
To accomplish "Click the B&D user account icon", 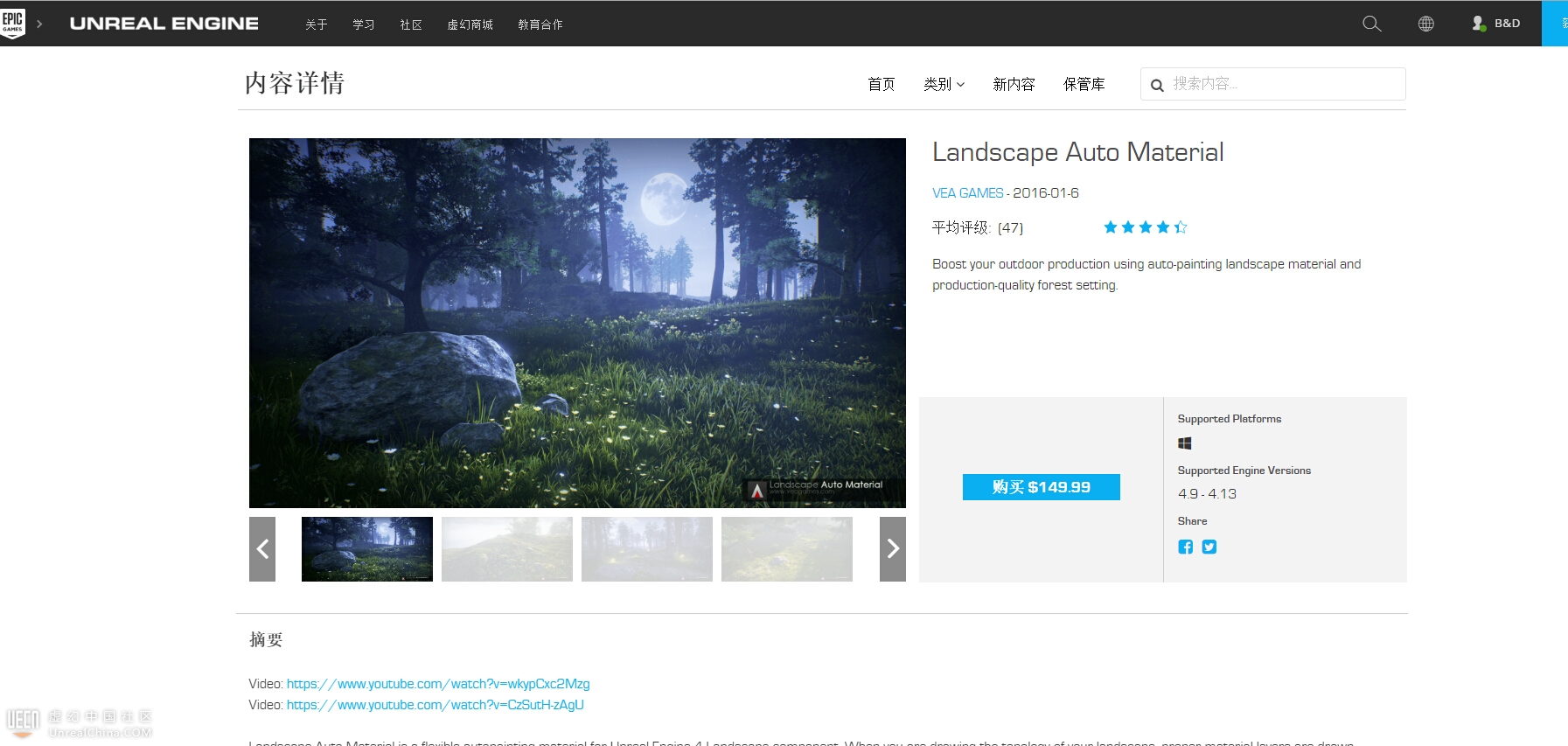I will 1479,24.
